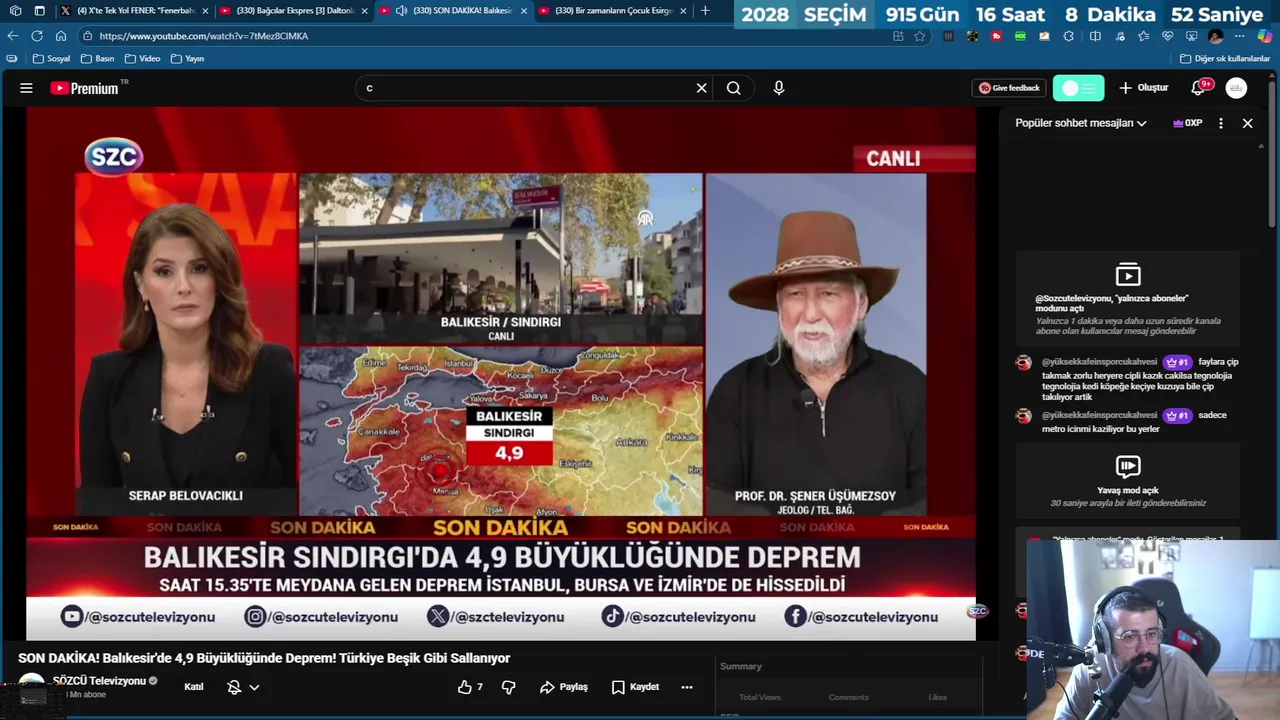Click the Oluştur create button
The image size is (1280, 720).
[x=1143, y=88]
